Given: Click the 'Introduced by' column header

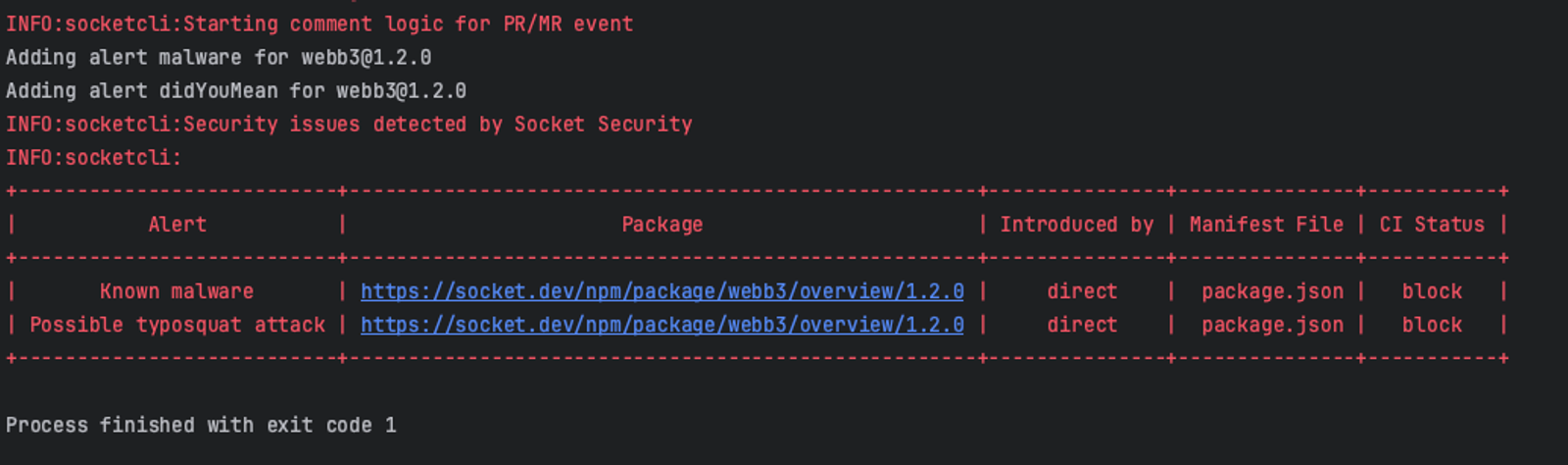Looking at the screenshot, I should (x=1077, y=225).
